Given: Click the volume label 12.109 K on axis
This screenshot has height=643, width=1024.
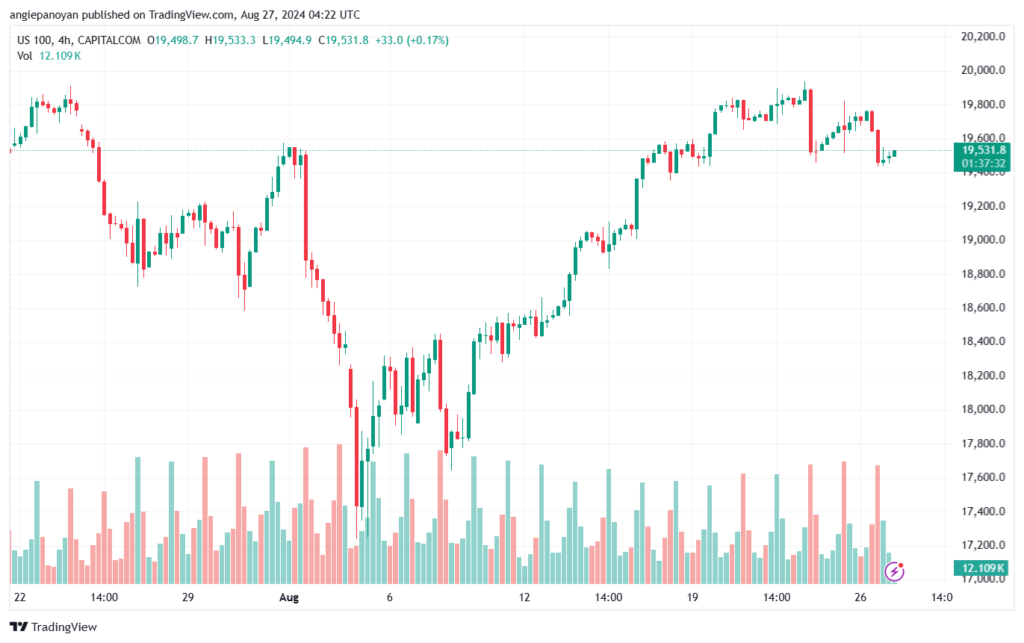Looking at the screenshot, I should pos(983,567).
